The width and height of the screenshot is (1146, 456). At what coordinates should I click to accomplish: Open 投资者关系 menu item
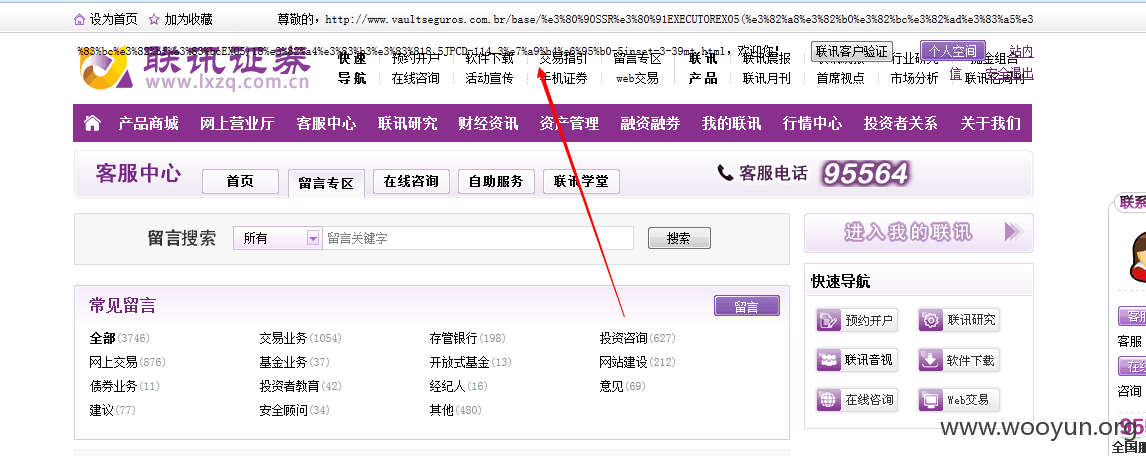pos(900,124)
